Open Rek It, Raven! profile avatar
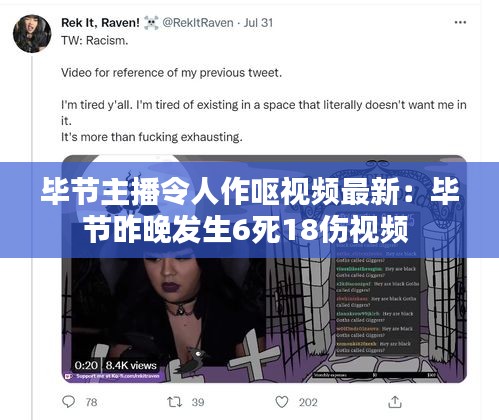499x420 pixels. [32, 34]
